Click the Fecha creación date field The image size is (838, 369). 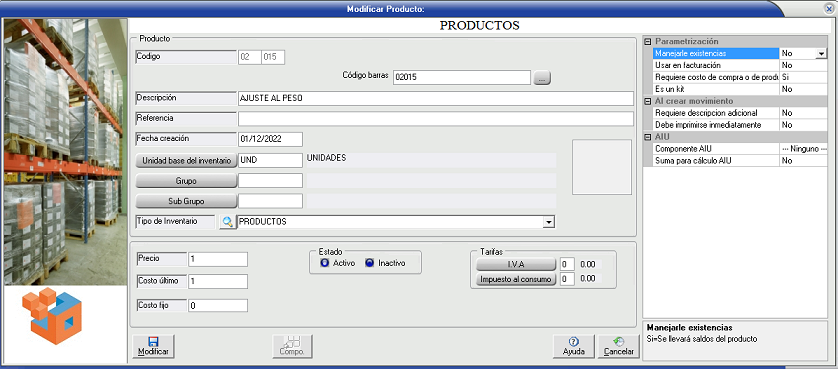point(270,139)
